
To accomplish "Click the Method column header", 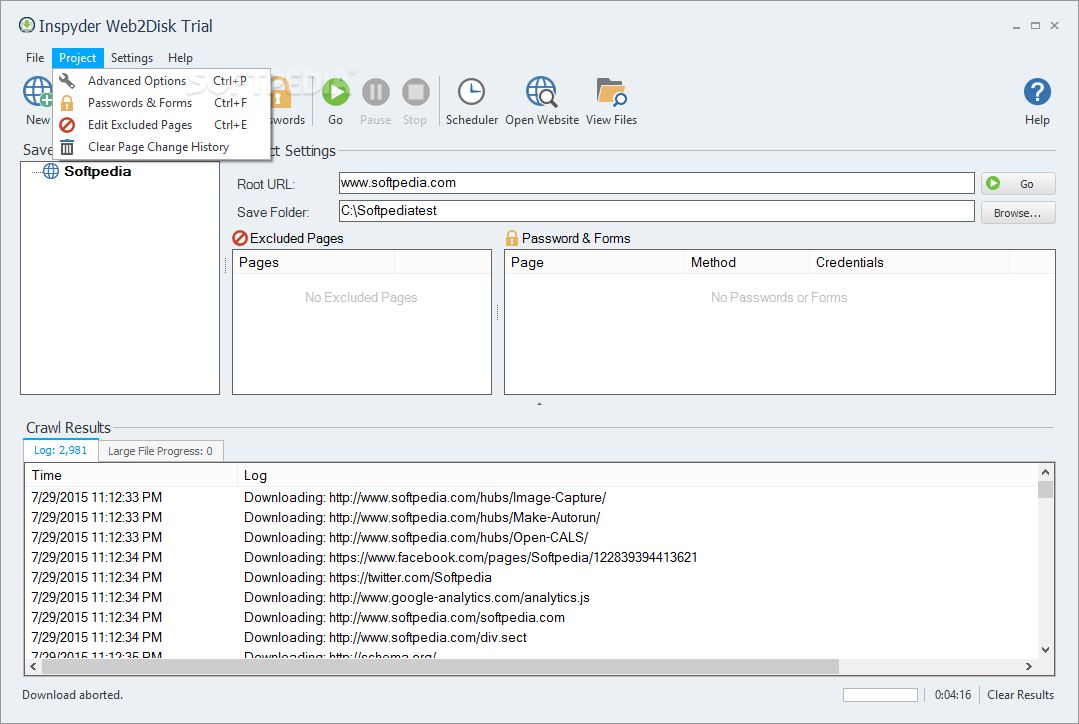I will point(747,262).
